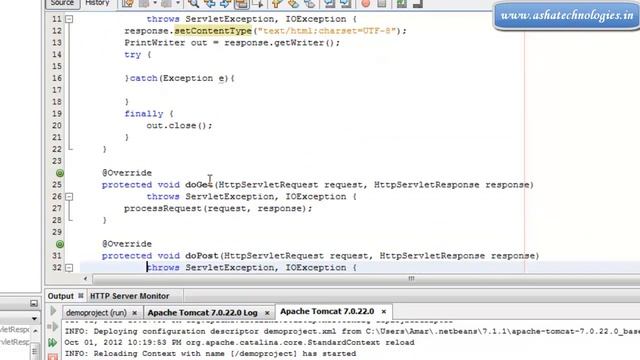The image size is (640, 360).
Task: Click the Find Next Occurrence arrow icon
Action: click(x=225, y=4)
